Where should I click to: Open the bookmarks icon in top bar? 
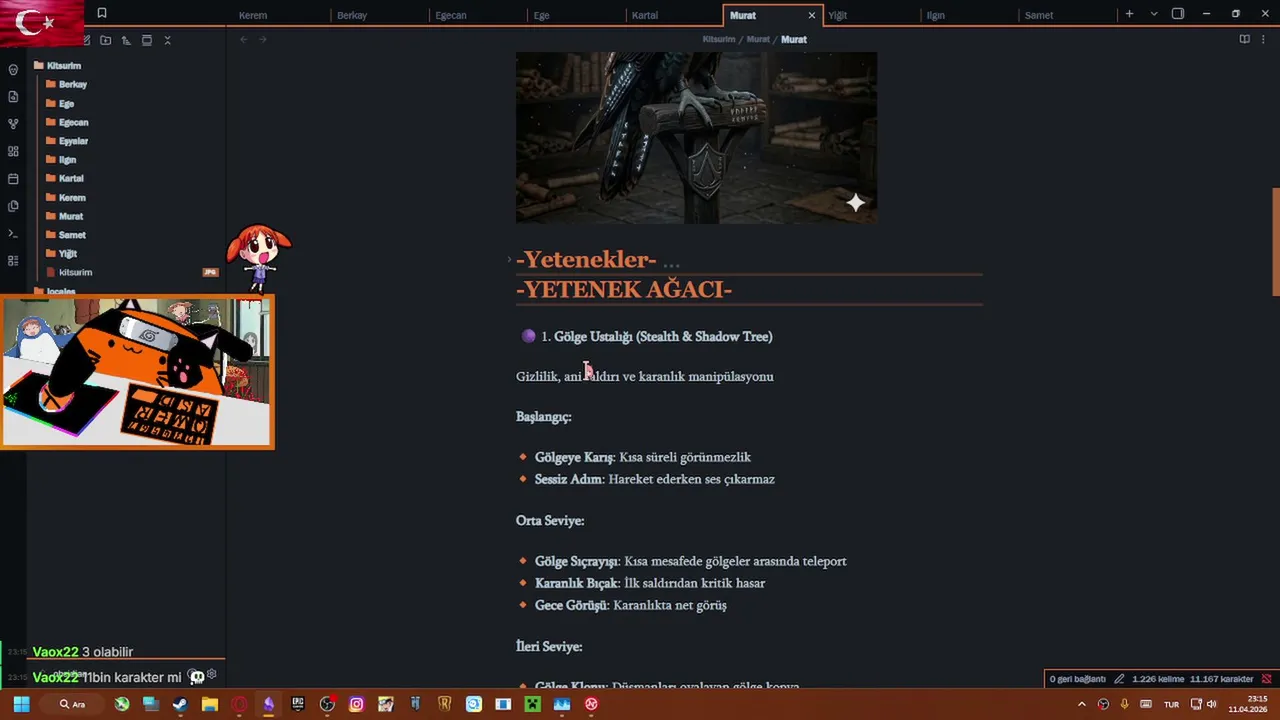101,14
